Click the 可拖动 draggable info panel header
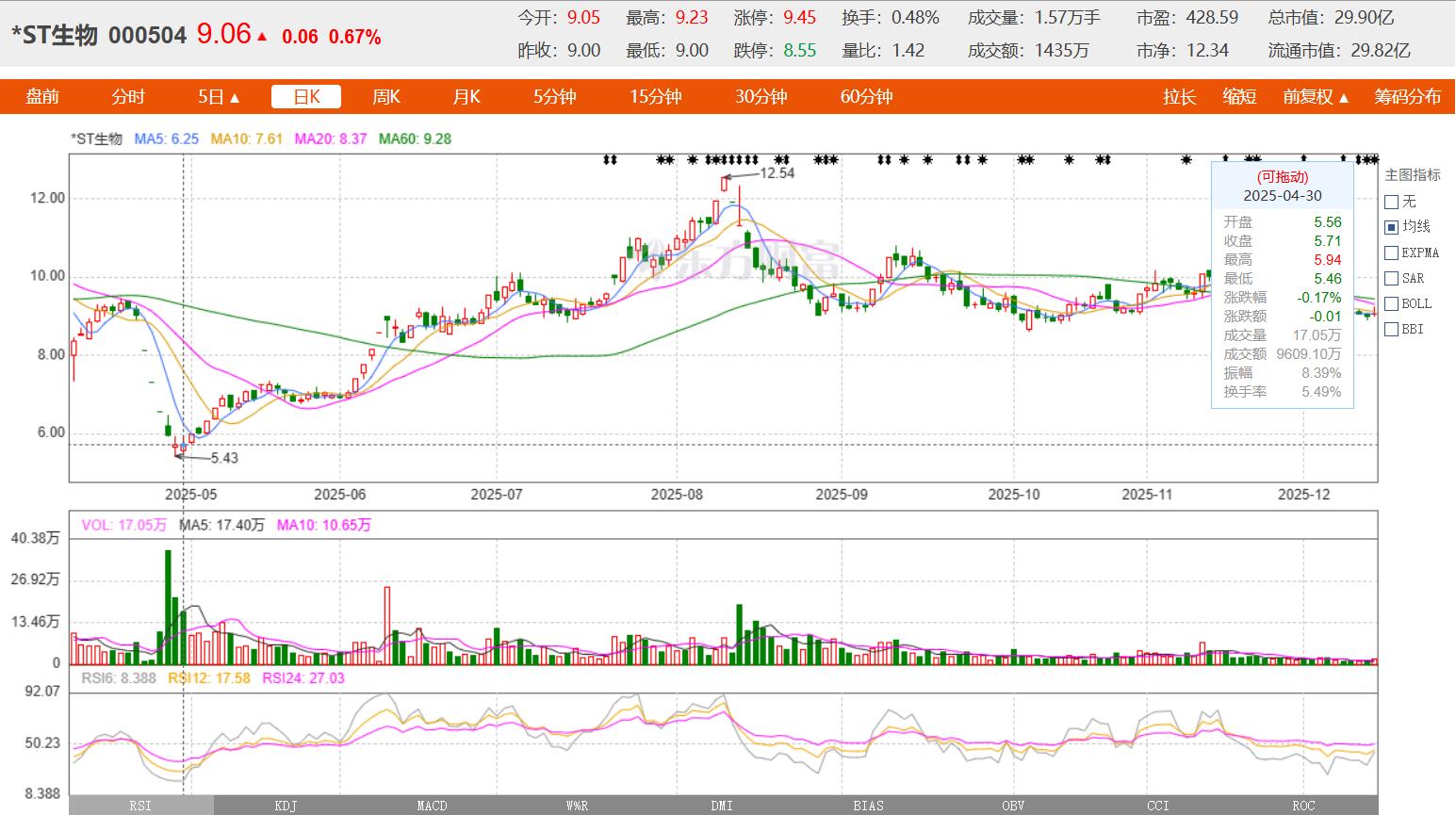The image size is (1456, 815). 1283,177
